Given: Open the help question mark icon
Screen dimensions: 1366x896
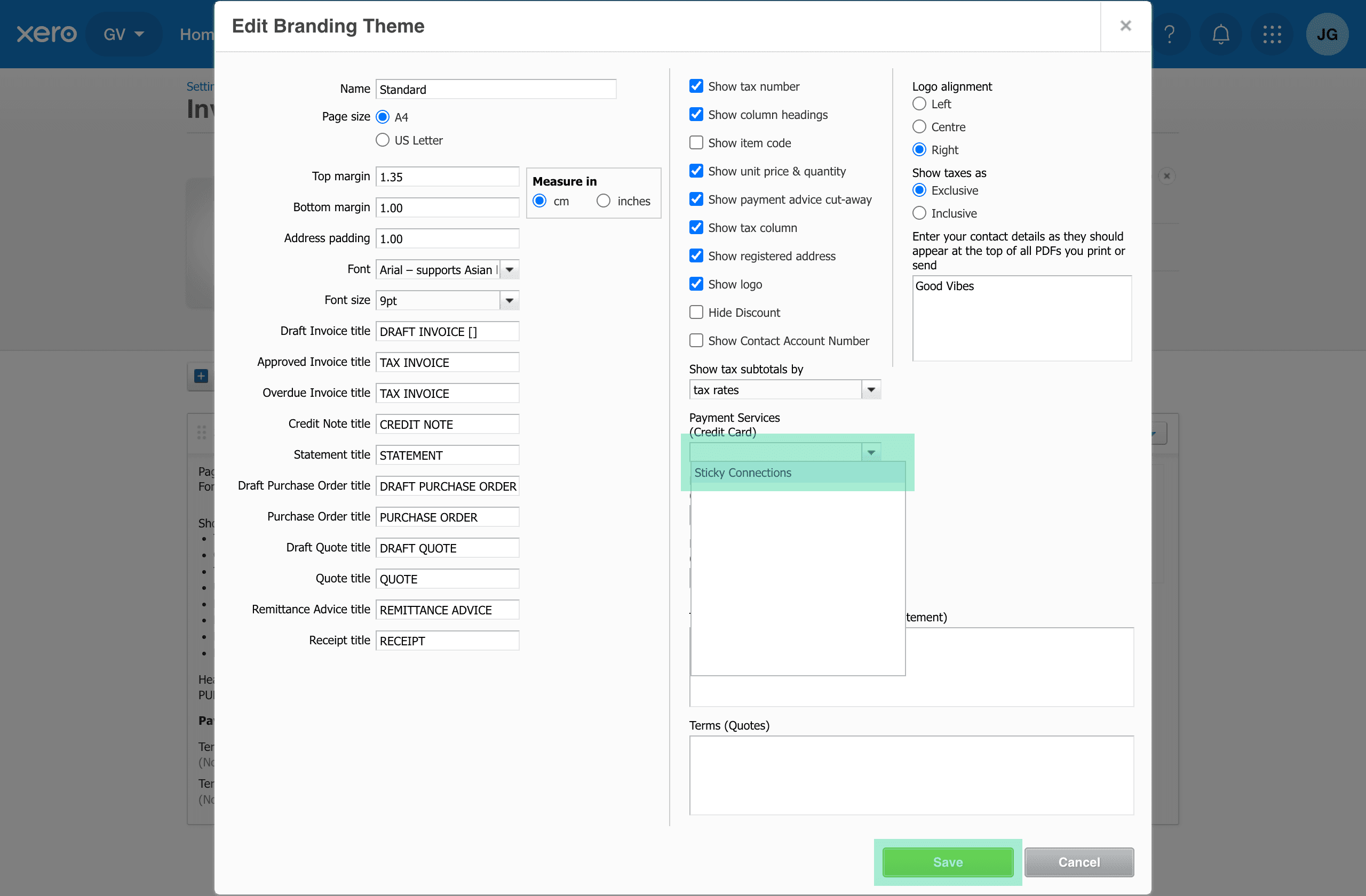Looking at the screenshot, I should 1169,35.
